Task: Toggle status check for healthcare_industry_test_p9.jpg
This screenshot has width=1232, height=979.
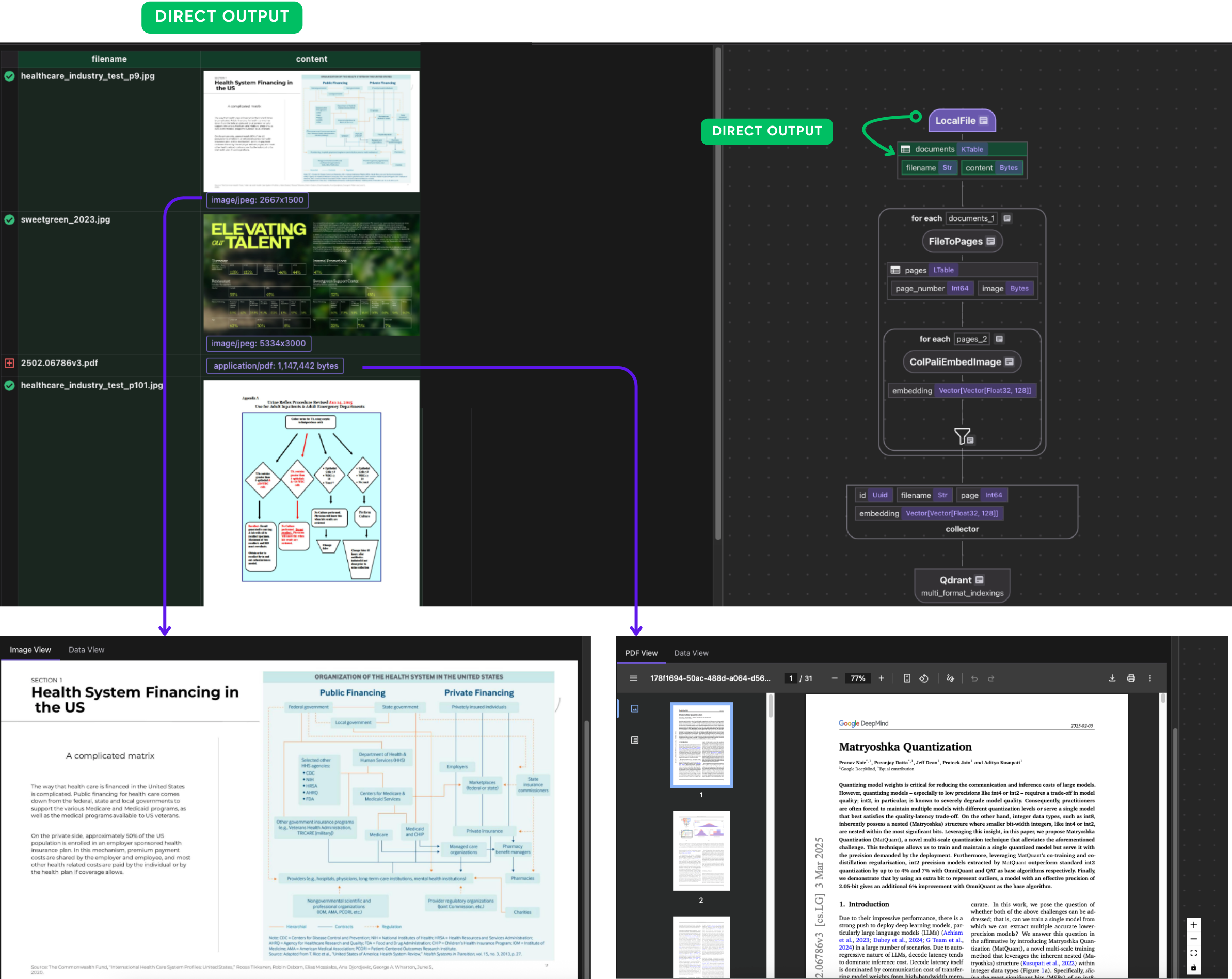Action: point(10,76)
